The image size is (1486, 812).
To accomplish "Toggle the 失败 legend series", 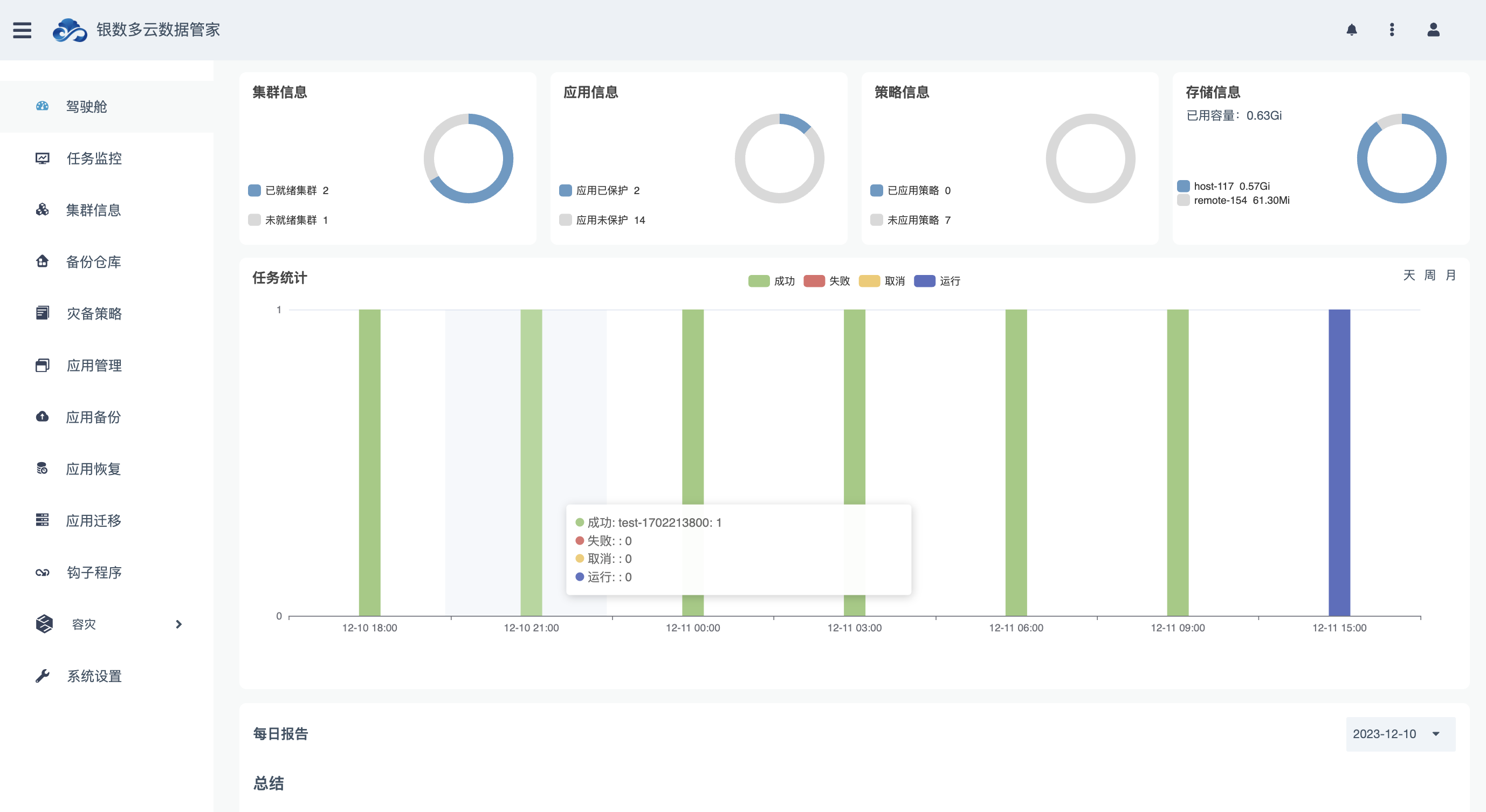I will pos(827,281).
